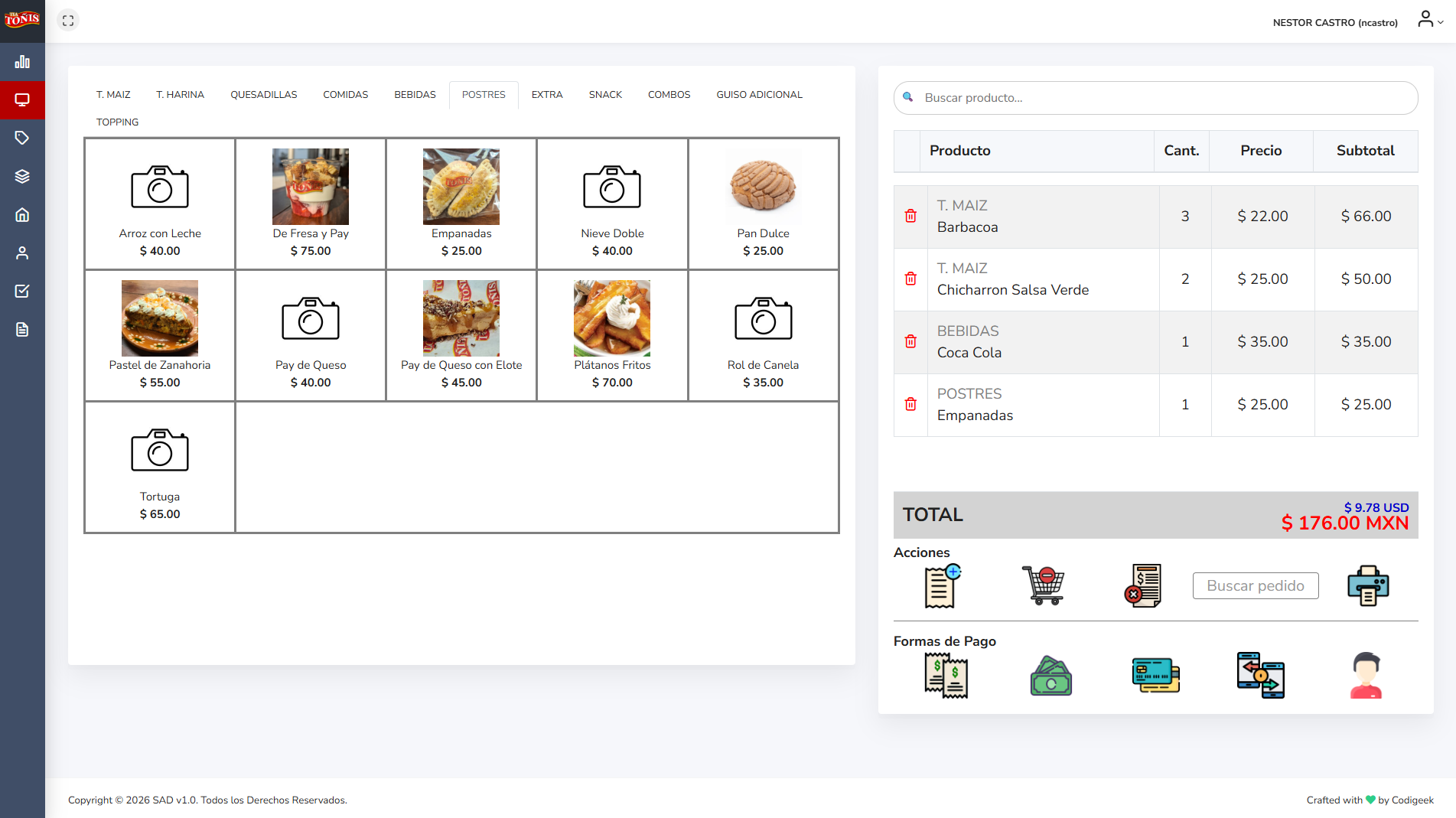Select credit card payment icon
This screenshot has width=1456, height=818.
[1155, 676]
